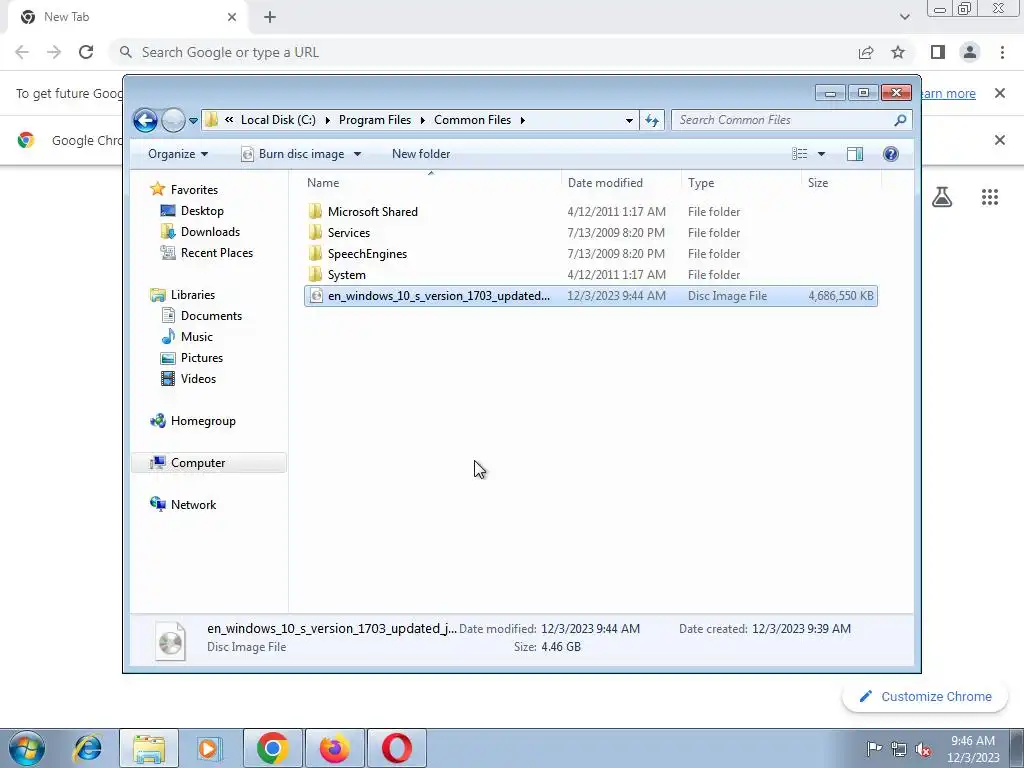Open the Organize menu
Viewport: 1024px width, 768px height.
point(178,154)
